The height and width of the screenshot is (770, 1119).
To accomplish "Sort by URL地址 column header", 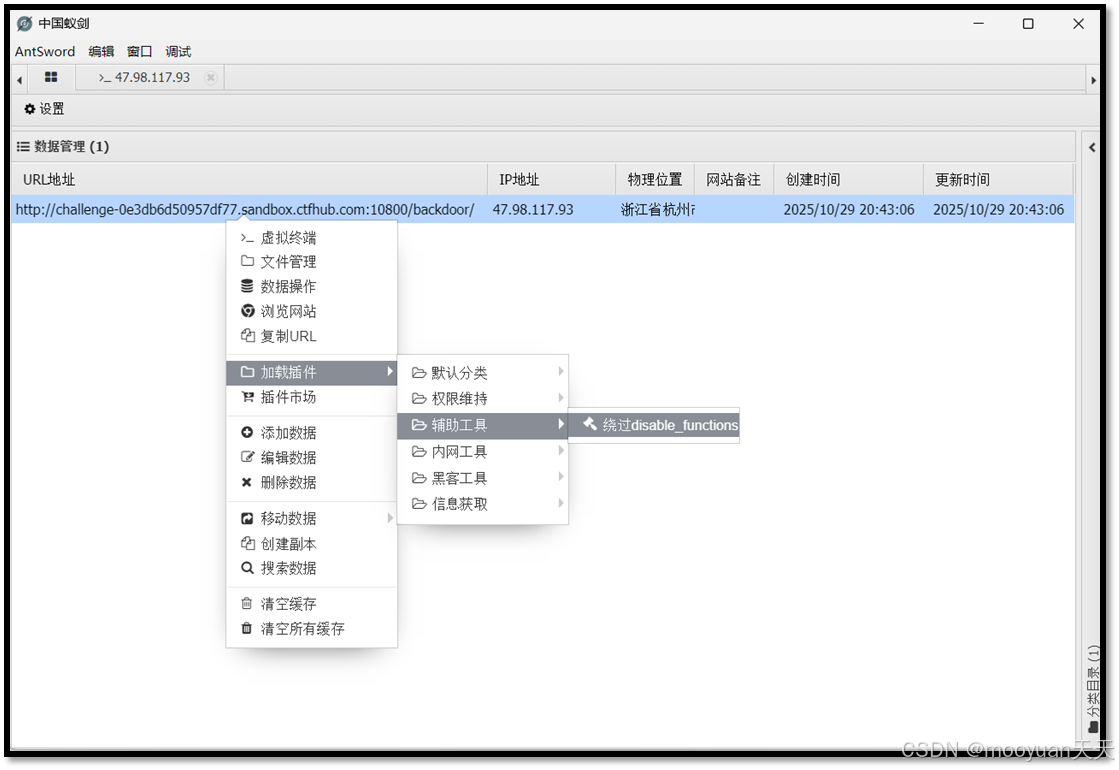I will point(250,180).
